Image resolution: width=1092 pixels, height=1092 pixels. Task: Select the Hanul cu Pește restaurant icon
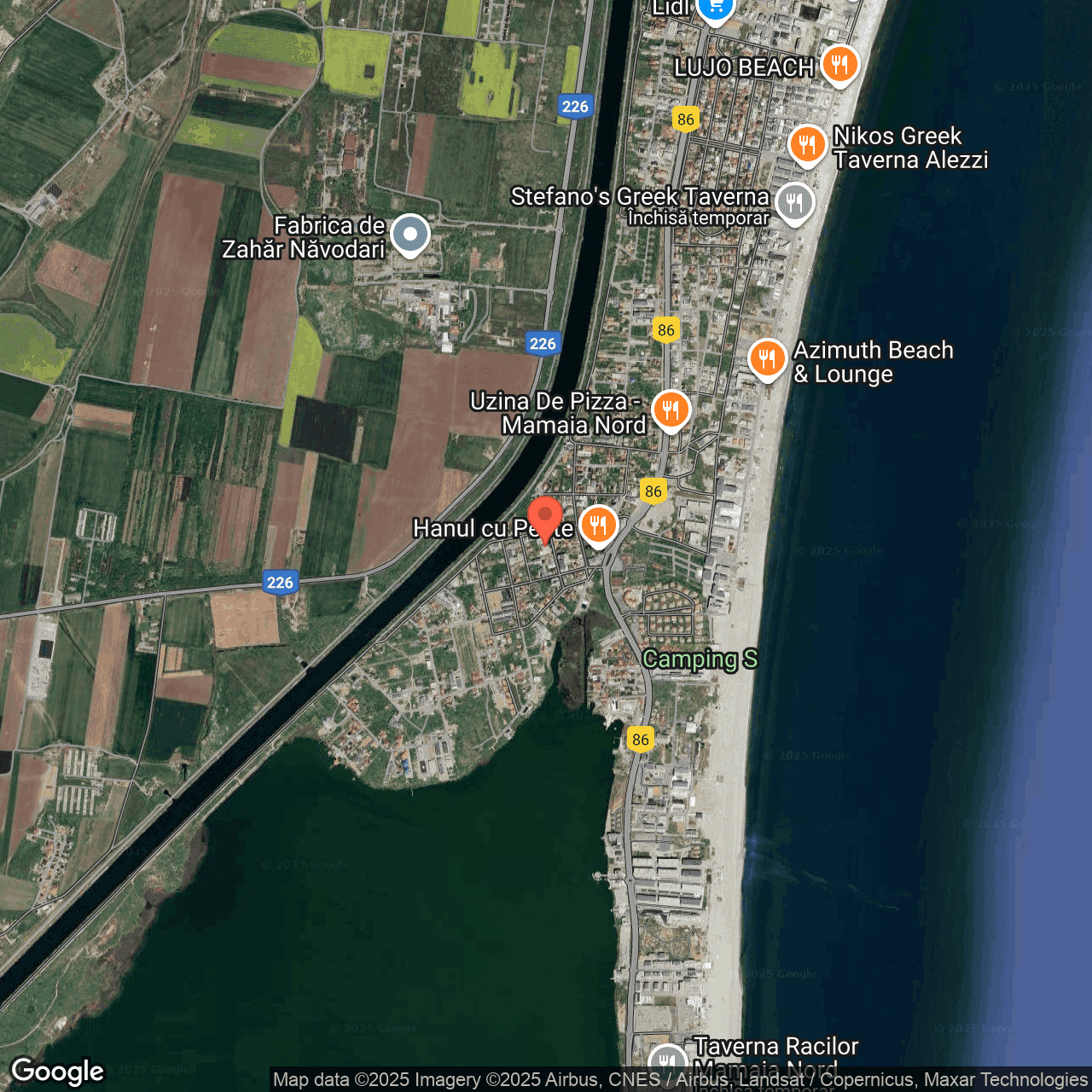[x=598, y=525]
